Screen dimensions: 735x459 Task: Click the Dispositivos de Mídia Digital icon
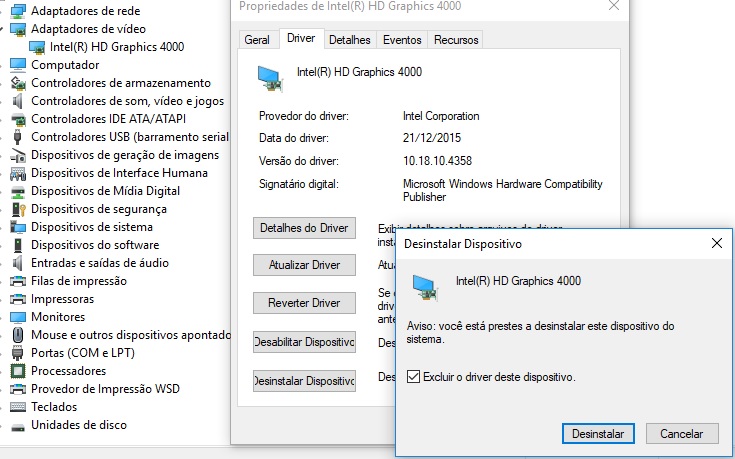[18, 191]
